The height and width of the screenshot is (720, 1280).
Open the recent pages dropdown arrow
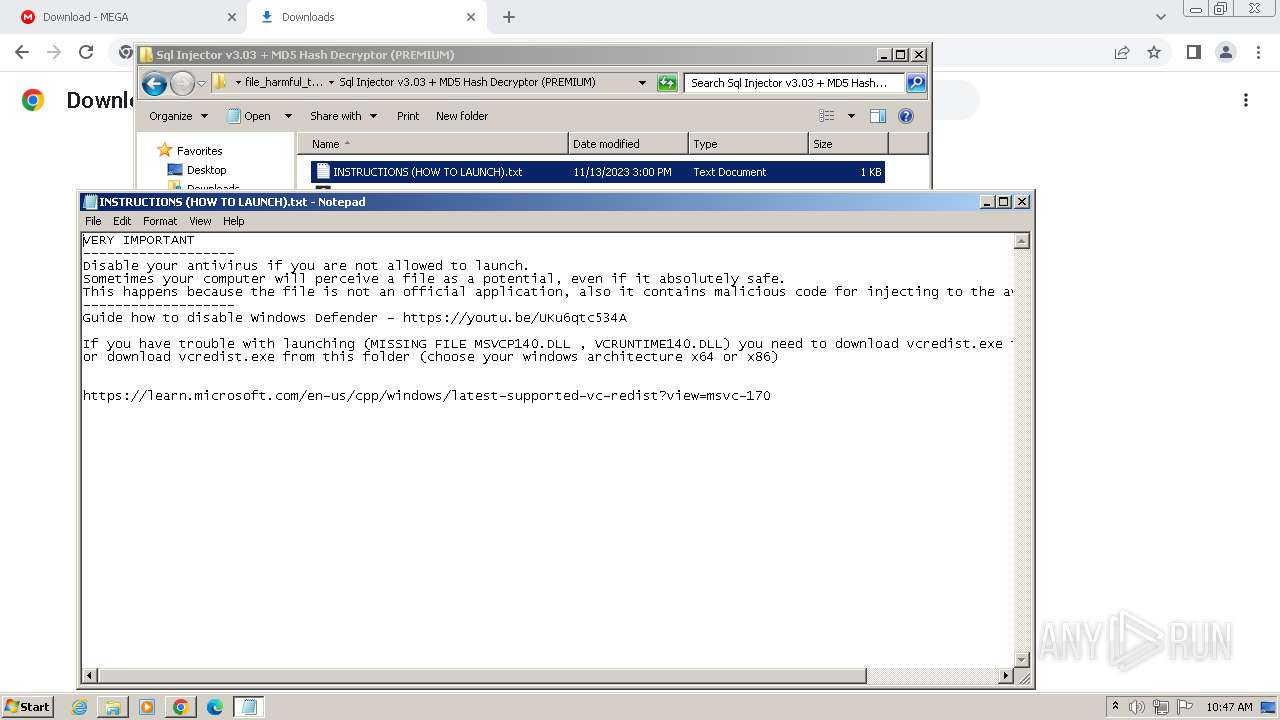click(x=201, y=84)
